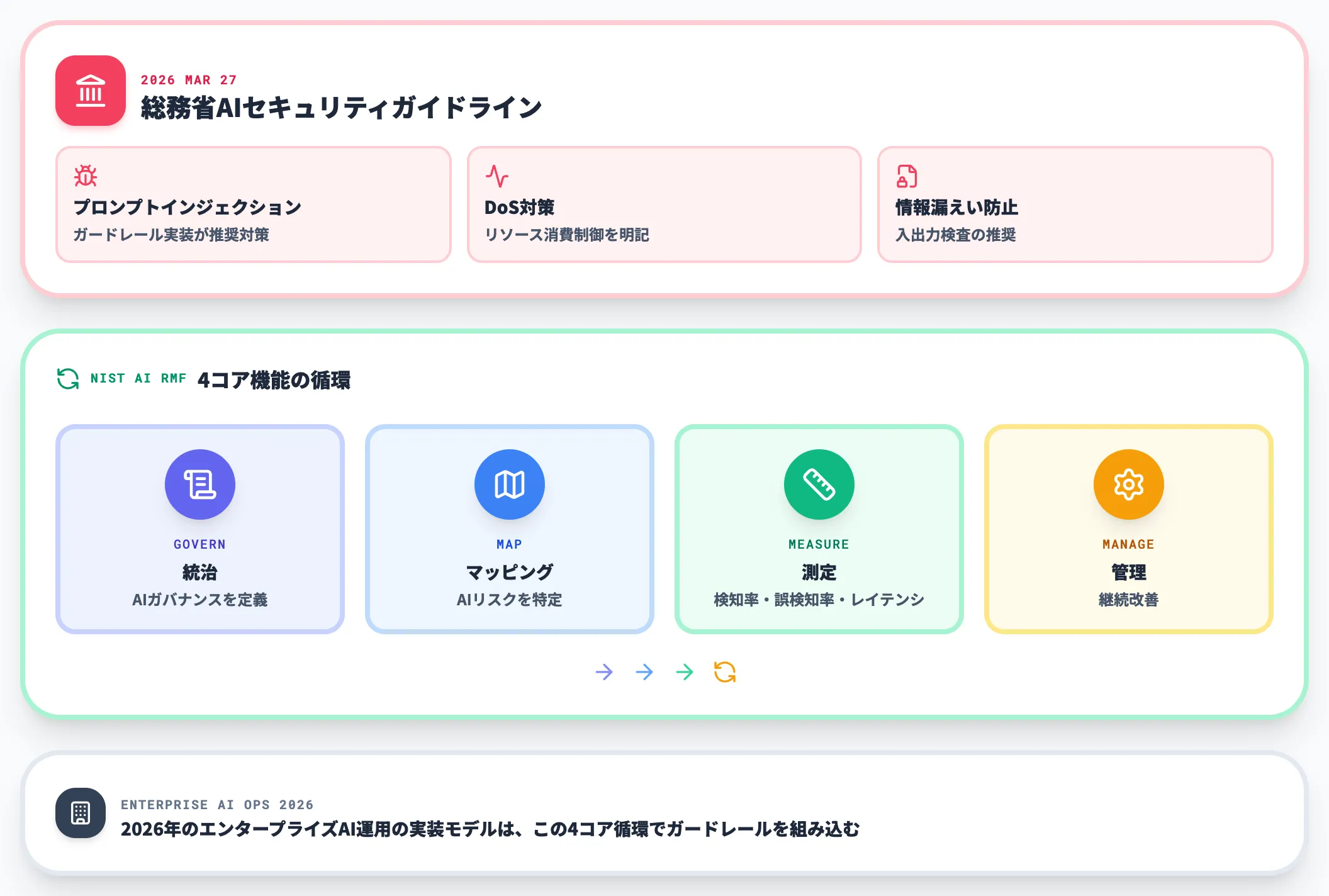Image resolution: width=1329 pixels, height=896 pixels.
Task: Select the 情報漏えい防止 heading
Action: (x=956, y=207)
